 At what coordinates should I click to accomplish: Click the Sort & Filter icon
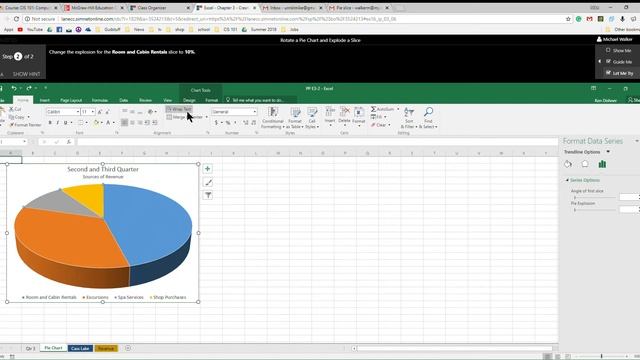click(409, 118)
